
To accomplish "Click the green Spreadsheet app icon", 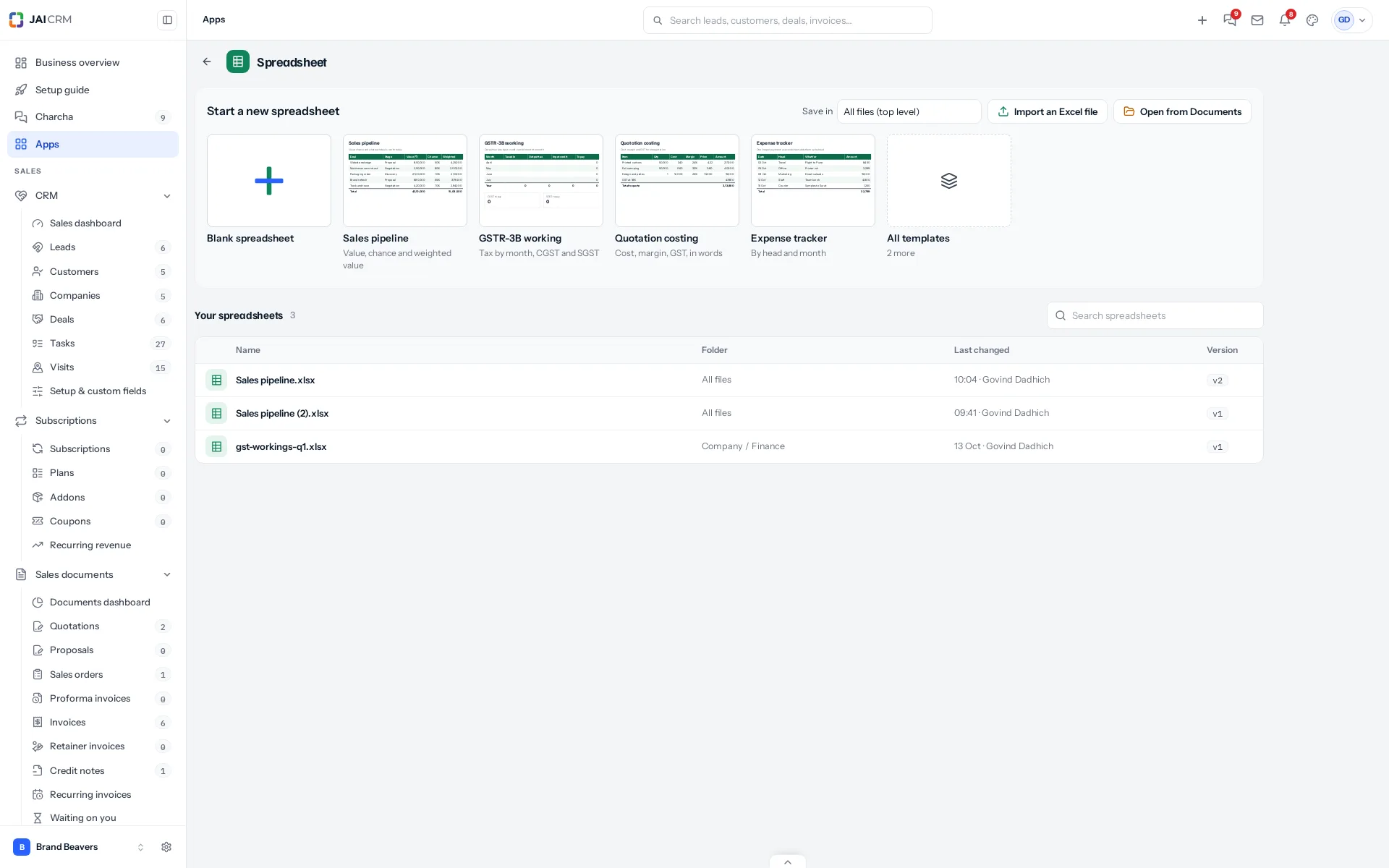I will 238,61.
